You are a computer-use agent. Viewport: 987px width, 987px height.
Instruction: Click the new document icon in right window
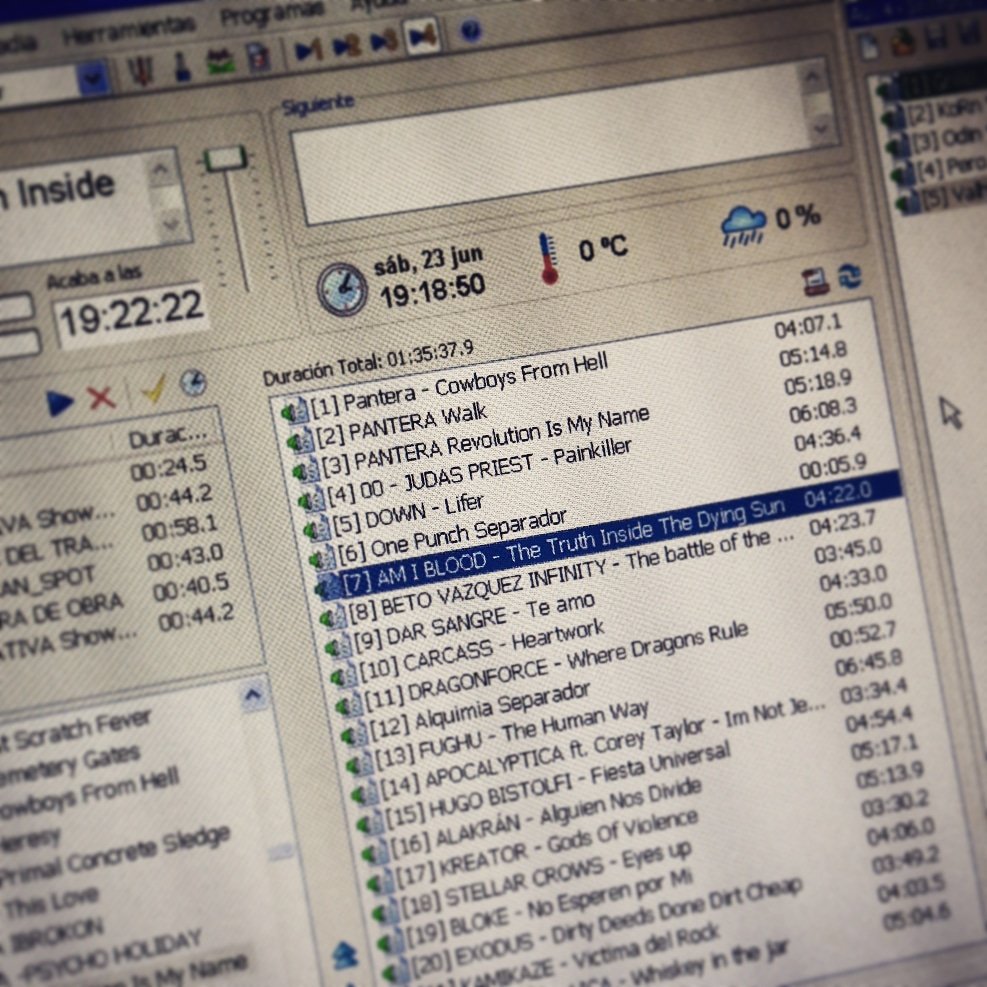[871, 48]
